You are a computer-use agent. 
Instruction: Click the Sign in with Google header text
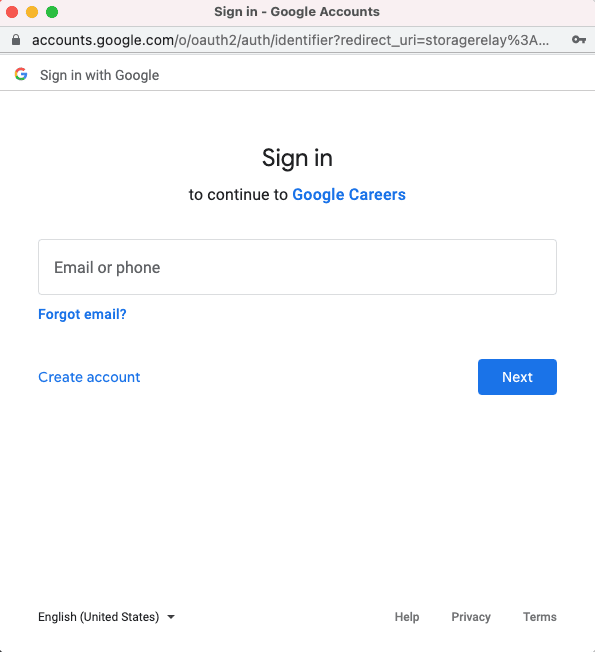pos(99,75)
